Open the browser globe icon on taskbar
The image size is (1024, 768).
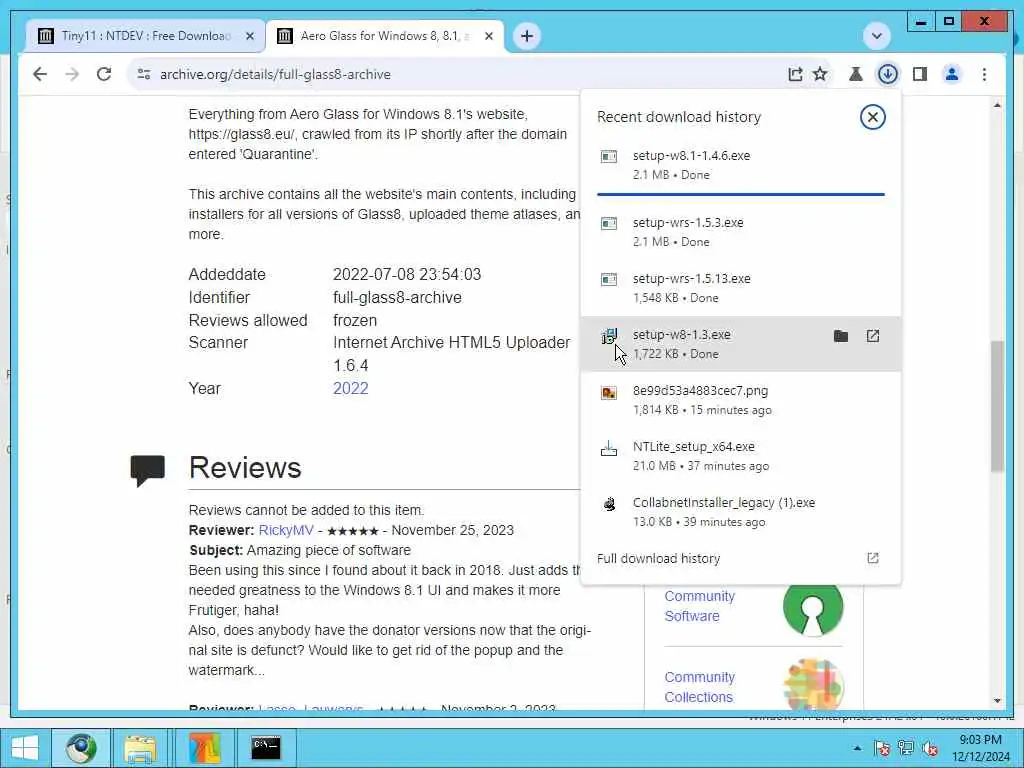(81, 748)
